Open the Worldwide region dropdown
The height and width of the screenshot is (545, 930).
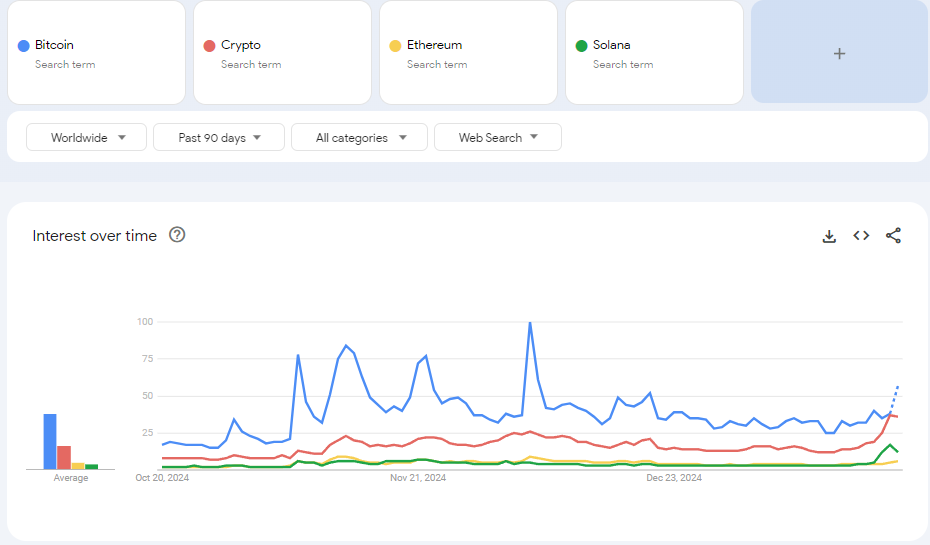87,137
